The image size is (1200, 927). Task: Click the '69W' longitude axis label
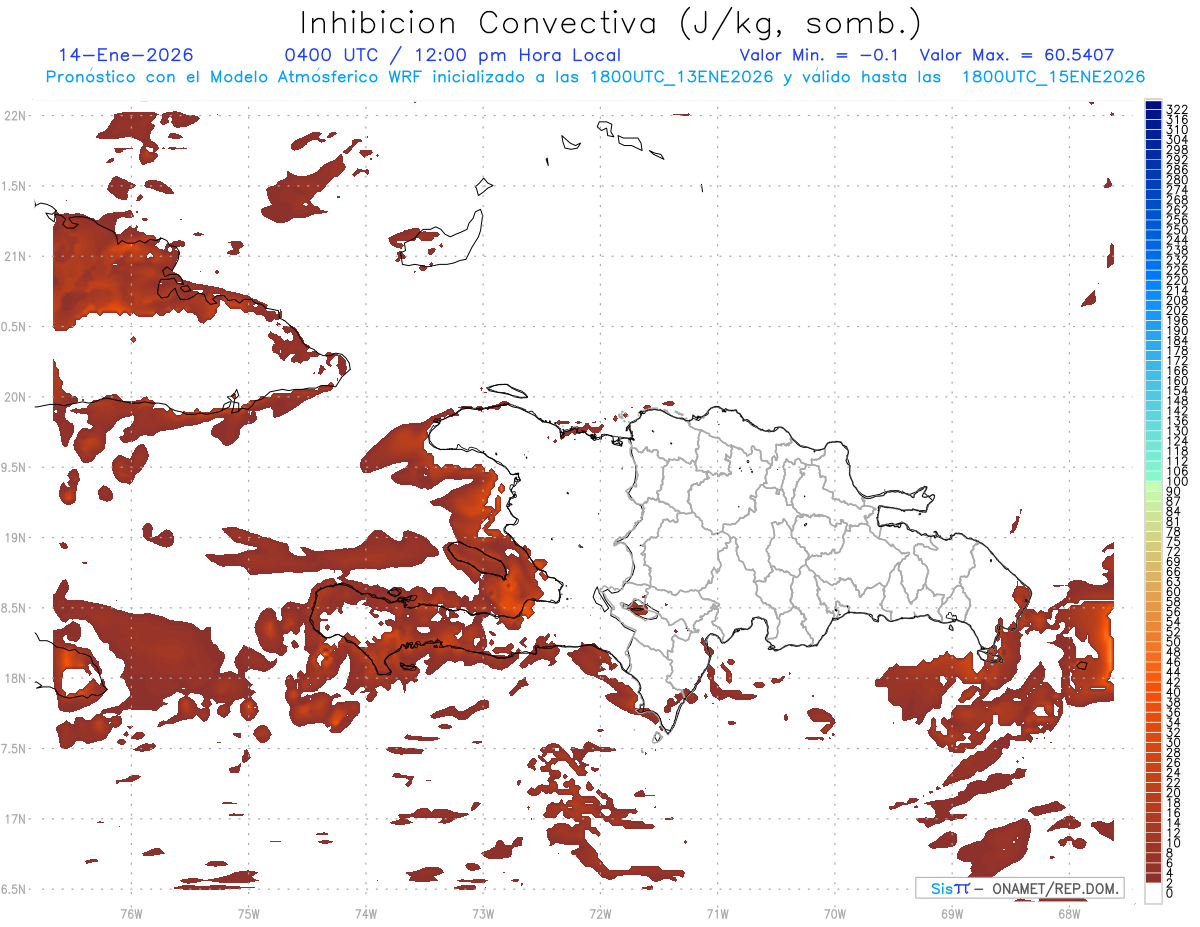(951, 914)
